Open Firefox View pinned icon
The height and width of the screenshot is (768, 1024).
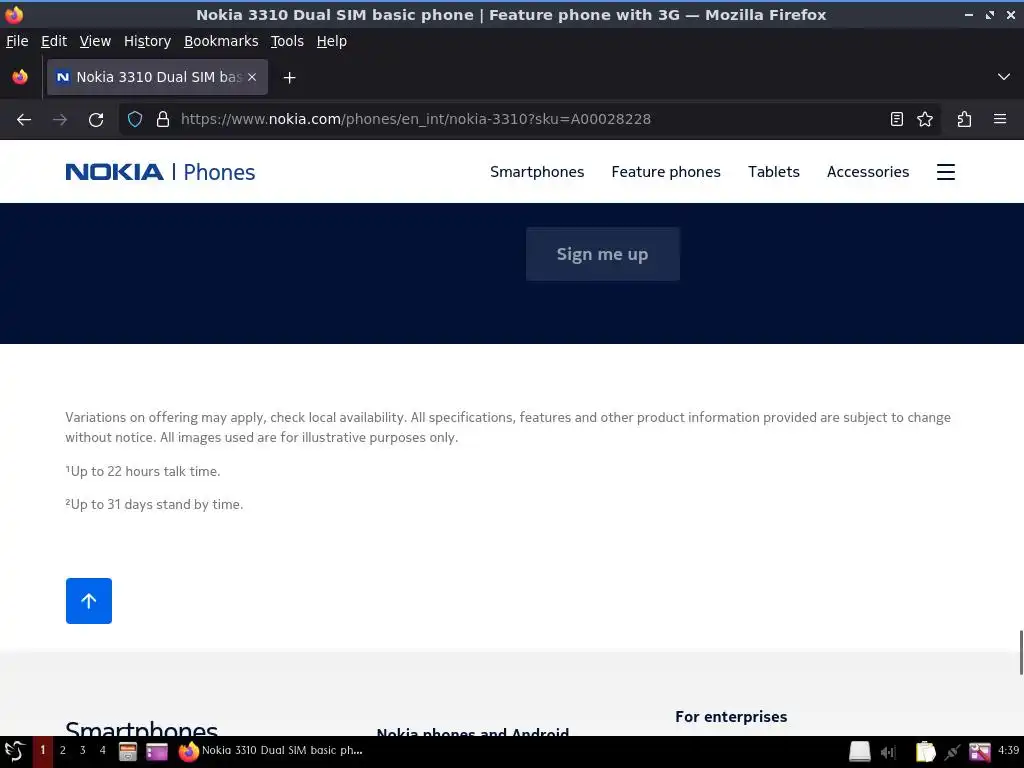[20, 77]
